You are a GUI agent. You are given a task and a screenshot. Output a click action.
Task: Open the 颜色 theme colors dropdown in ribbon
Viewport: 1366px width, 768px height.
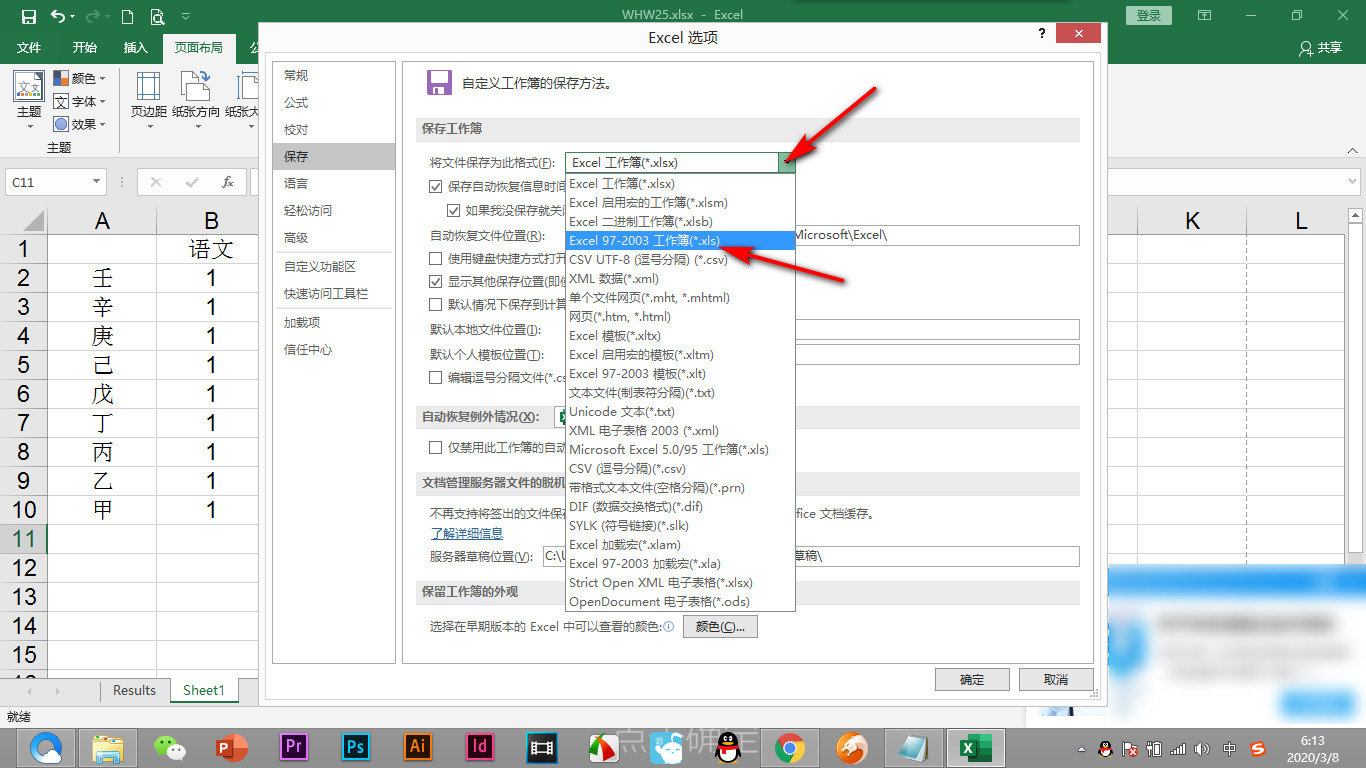pos(79,78)
